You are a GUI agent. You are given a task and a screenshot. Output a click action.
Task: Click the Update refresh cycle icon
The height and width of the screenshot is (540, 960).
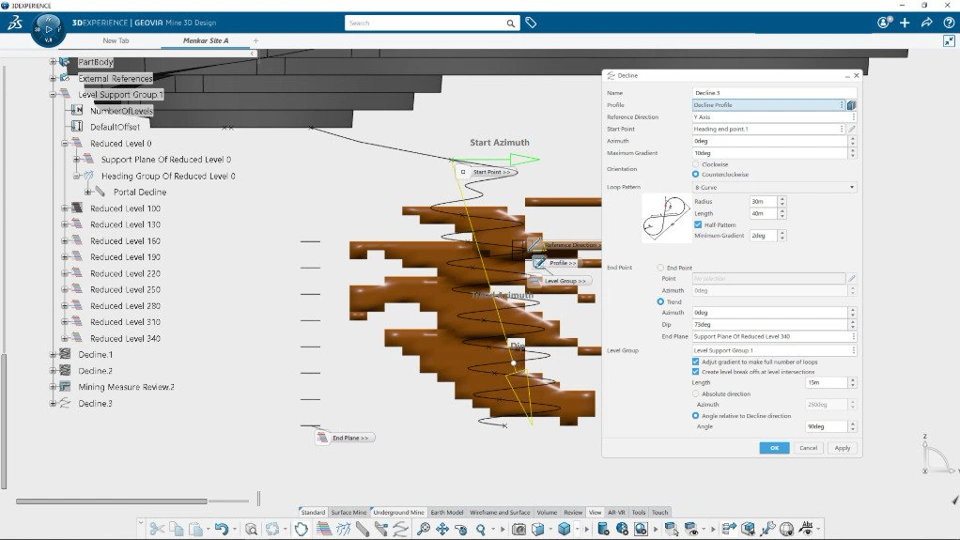(272, 528)
